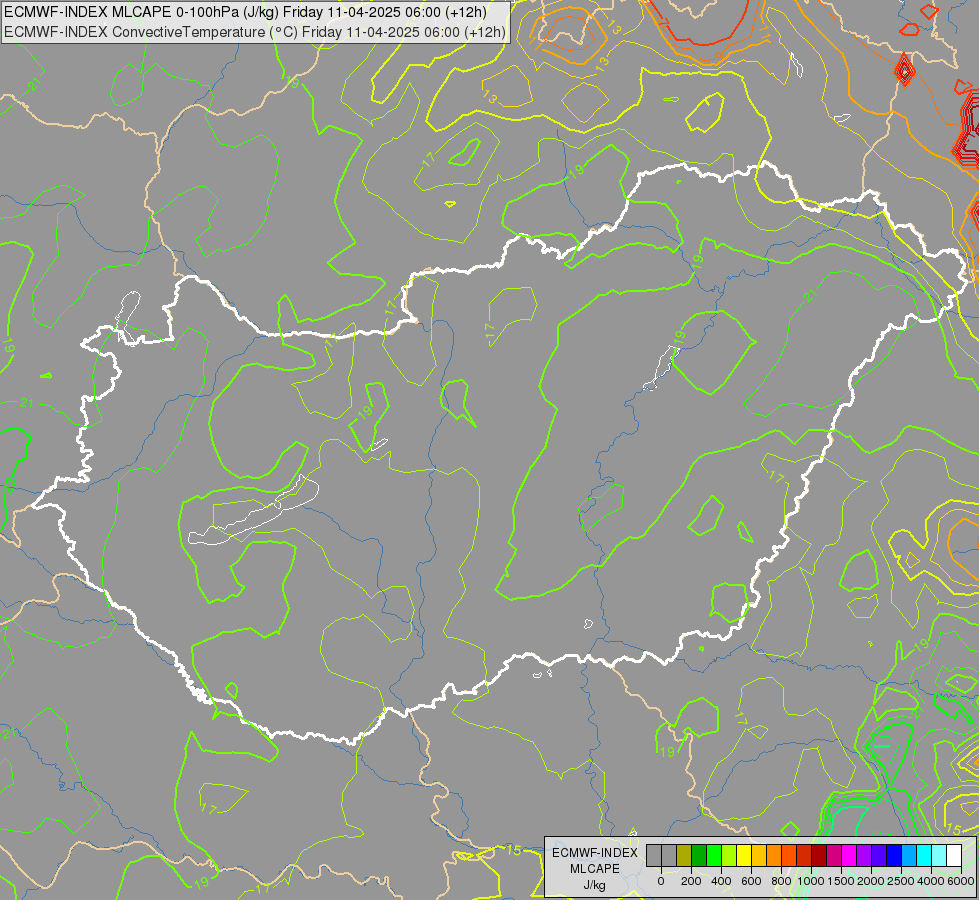Click the J/kg unit label in the legend
The height and width of the screenshot is (900, 979).
pyautogui.click(x=595, y=885)
